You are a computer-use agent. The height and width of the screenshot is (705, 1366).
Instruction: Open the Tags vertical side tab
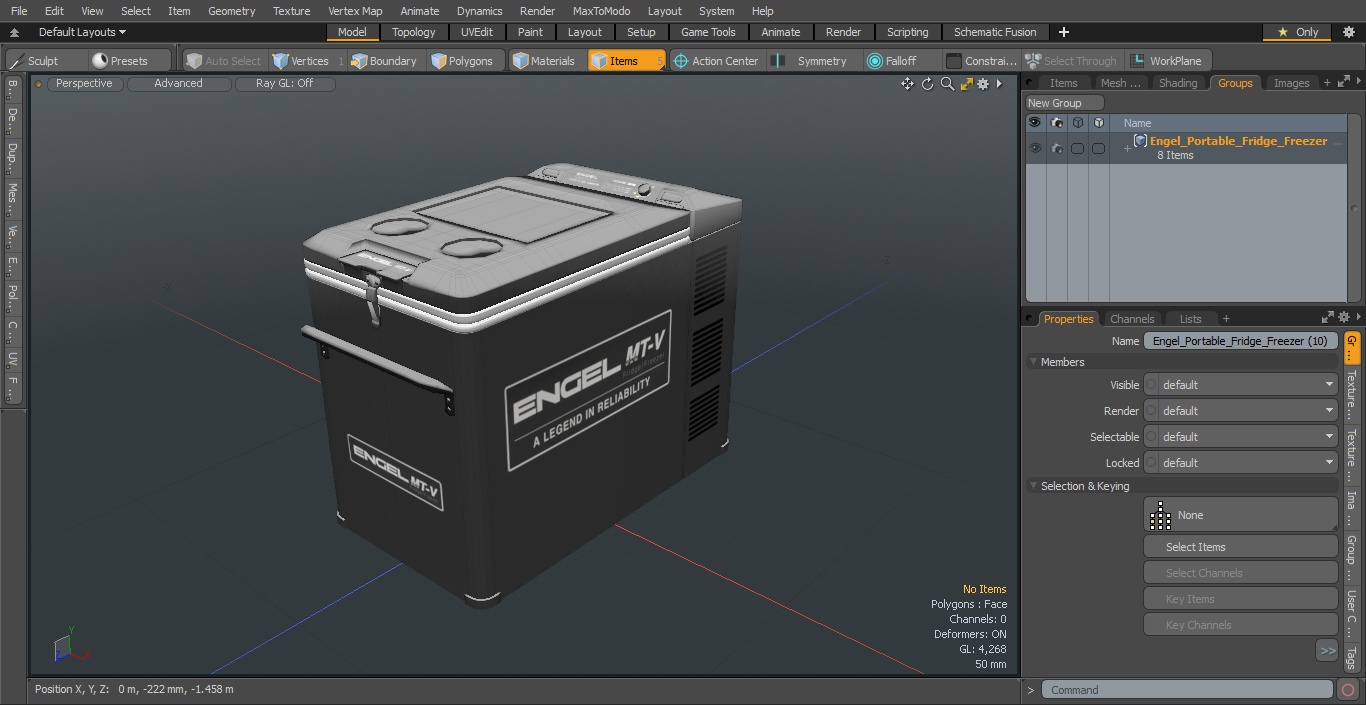click(1351, 657)
